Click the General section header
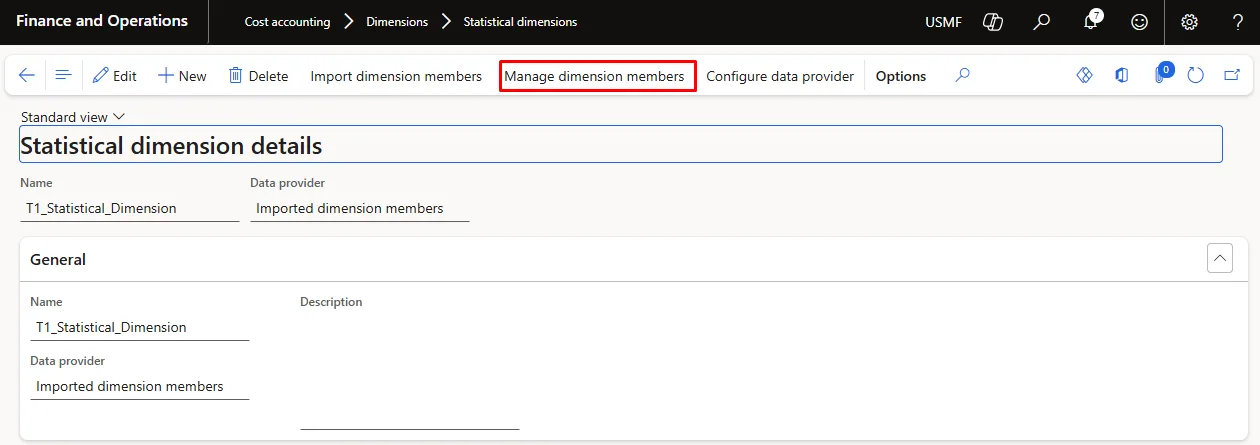 pyautogui.click(x=633, y=259)
